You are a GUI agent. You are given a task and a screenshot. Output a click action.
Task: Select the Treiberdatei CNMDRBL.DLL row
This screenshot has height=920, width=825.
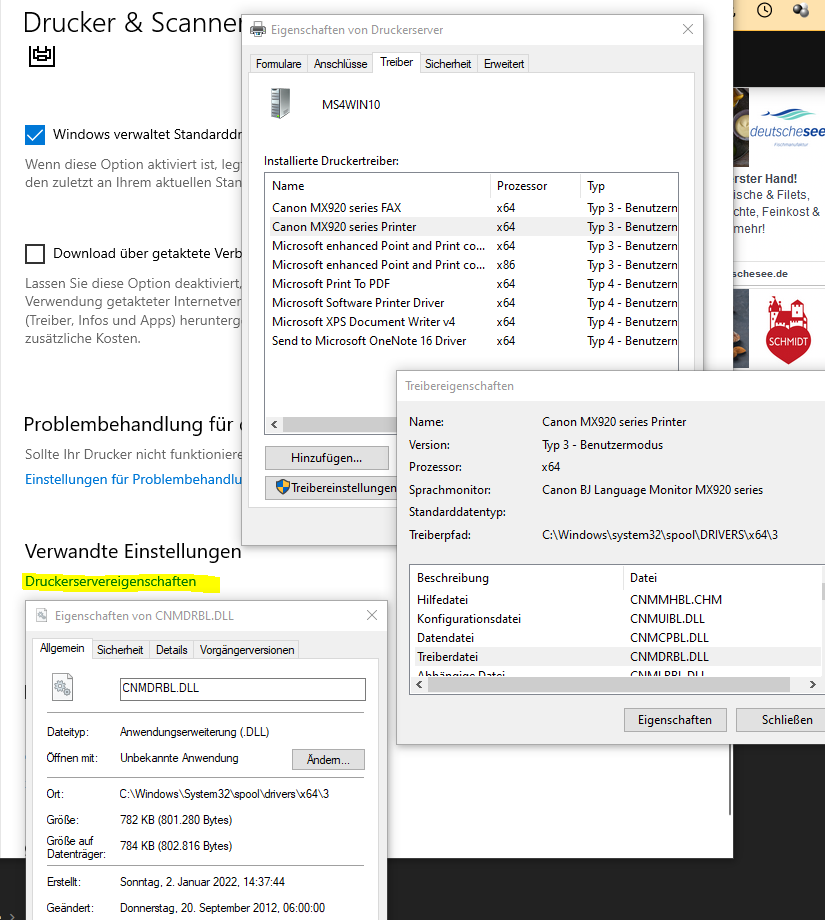[616, 657]
